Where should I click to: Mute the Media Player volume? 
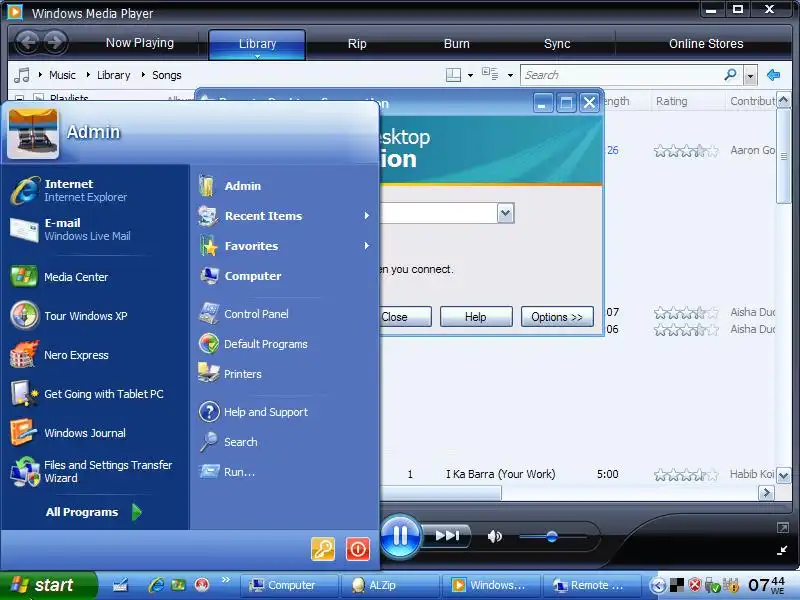pos(494,536)
